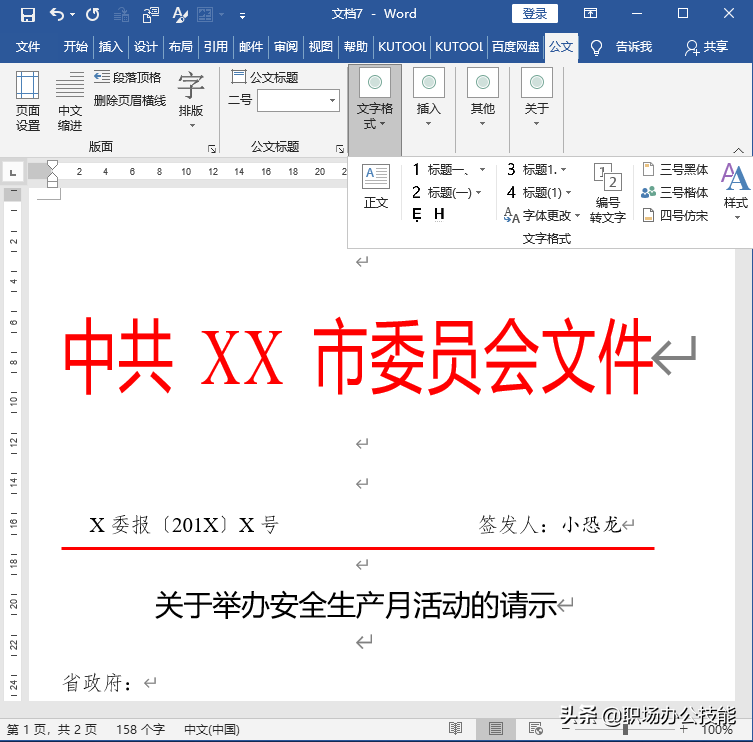
Task: Switch to the 开始 tab
Action: pyautogui.click(x=76, y=47)
